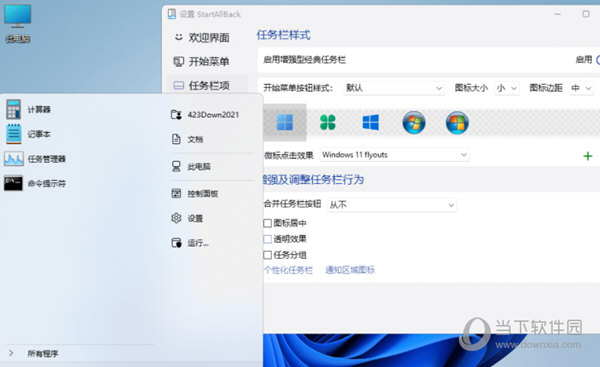600x367 pixels.
Task: Open the Windows 11 flyouts dropdown
Action: (395, 155)
